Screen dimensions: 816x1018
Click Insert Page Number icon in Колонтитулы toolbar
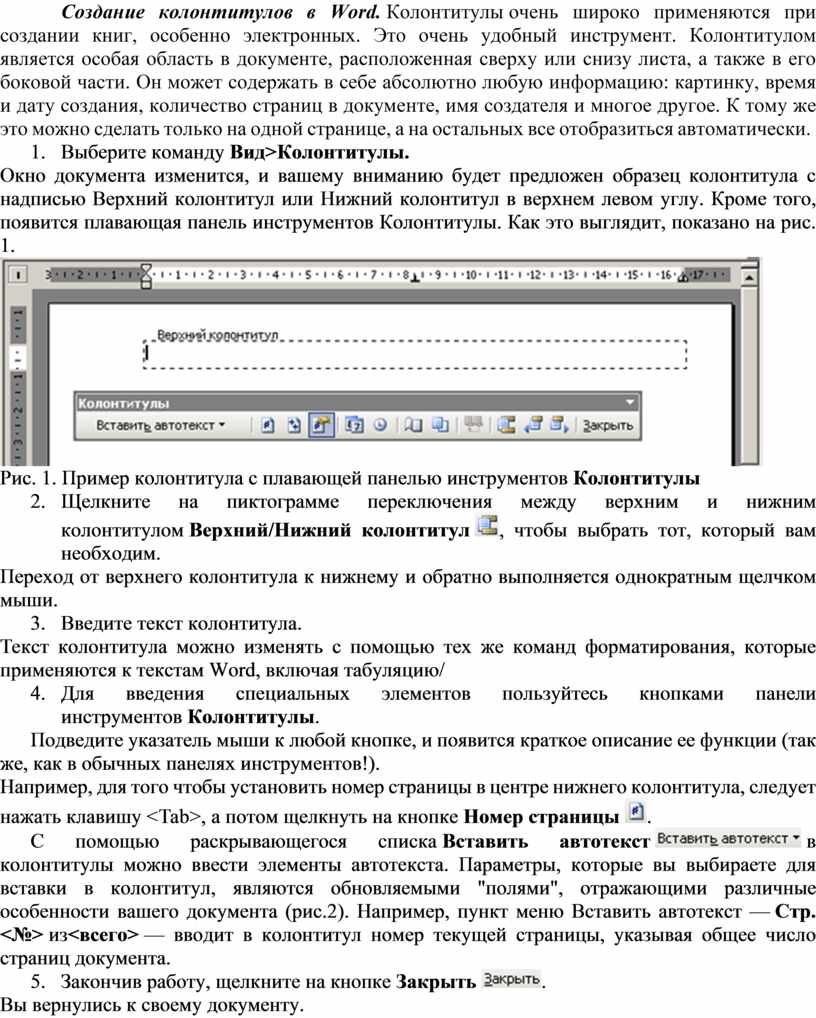tap(267, 426)
